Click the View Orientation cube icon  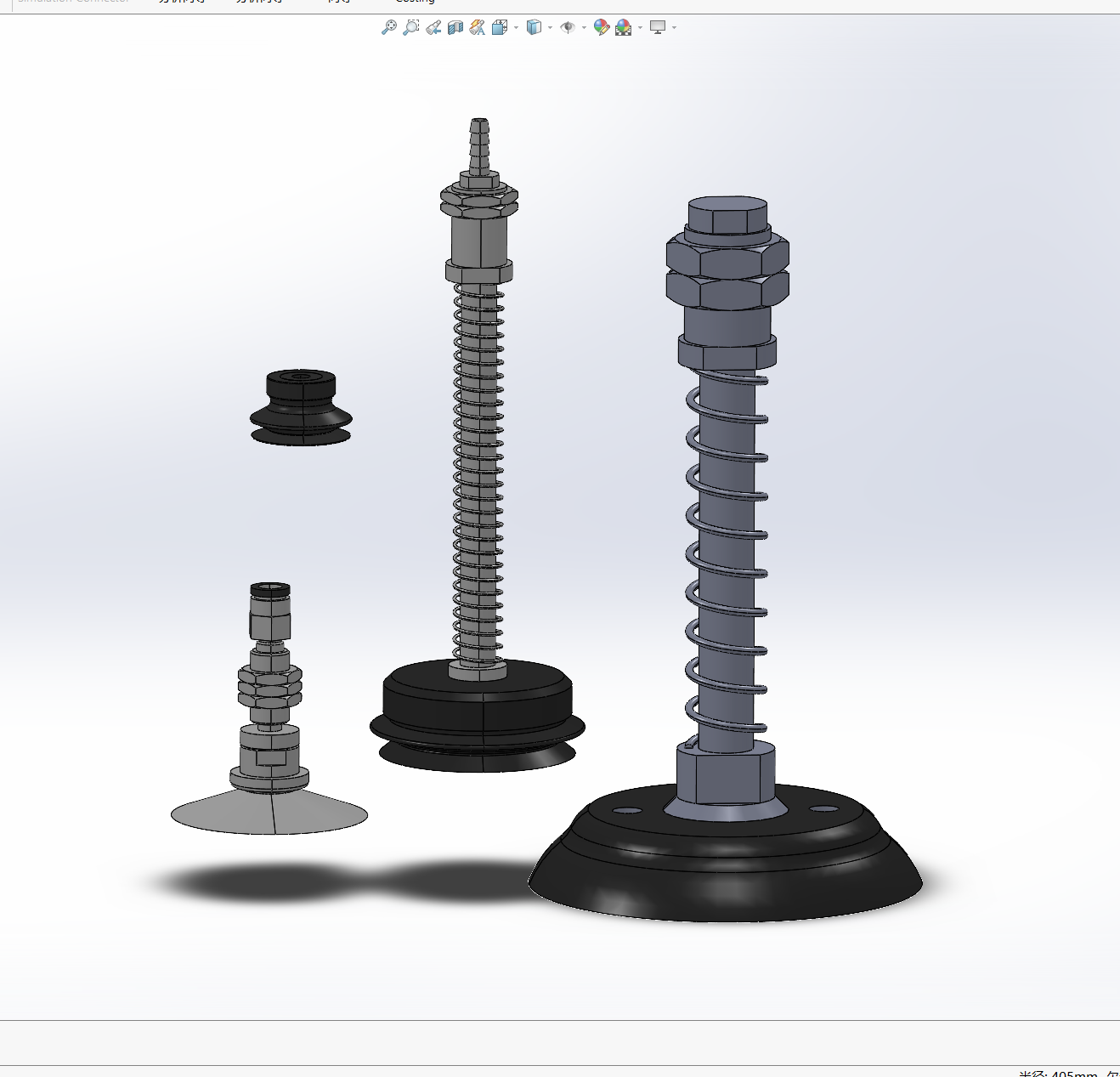click(500, 27)
